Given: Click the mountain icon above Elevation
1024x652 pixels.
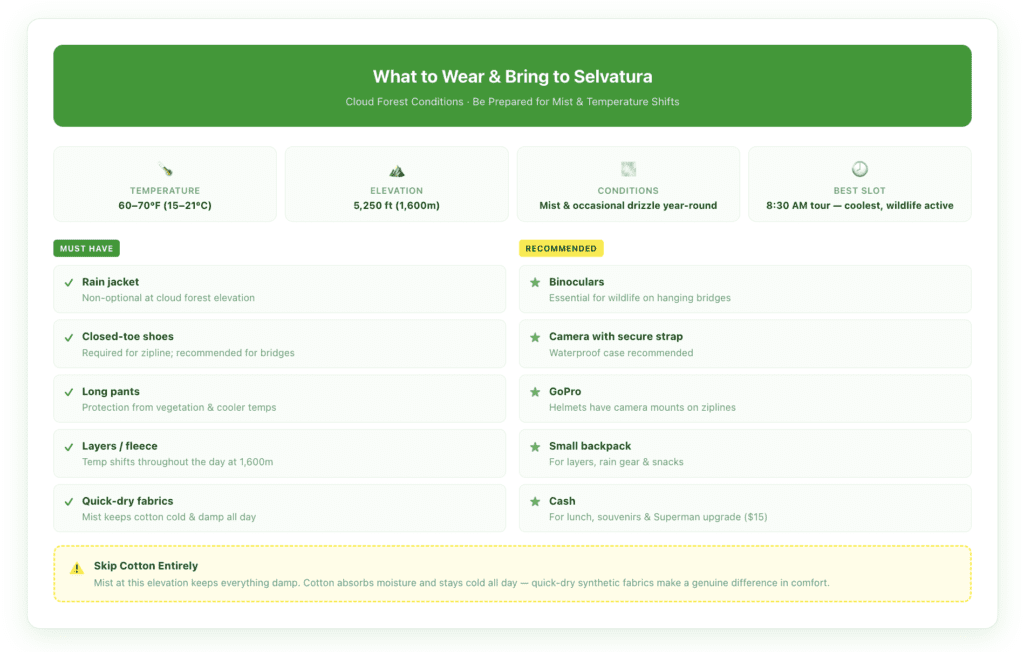Looking at the screenshot, I should [x=396, y=171].
